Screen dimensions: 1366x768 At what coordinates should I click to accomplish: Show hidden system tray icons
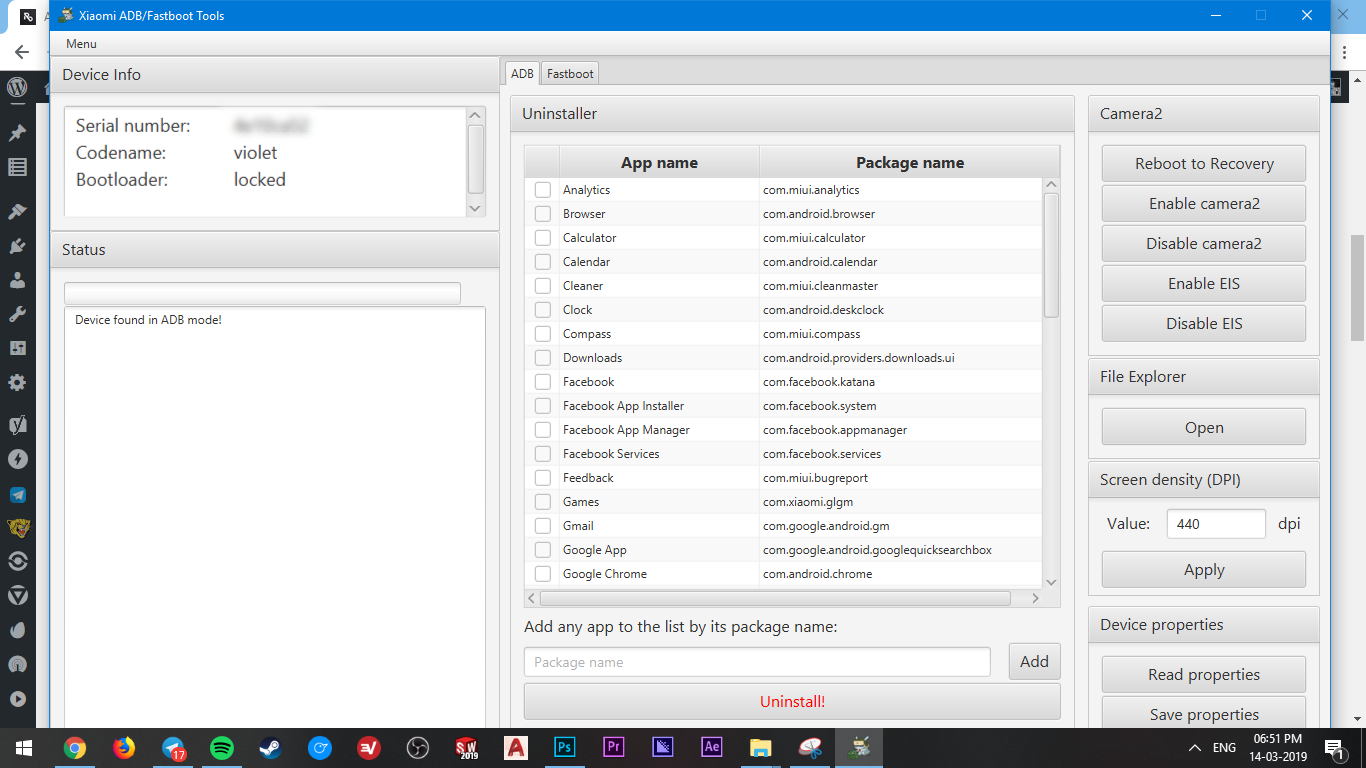(x=1194, y=748)
